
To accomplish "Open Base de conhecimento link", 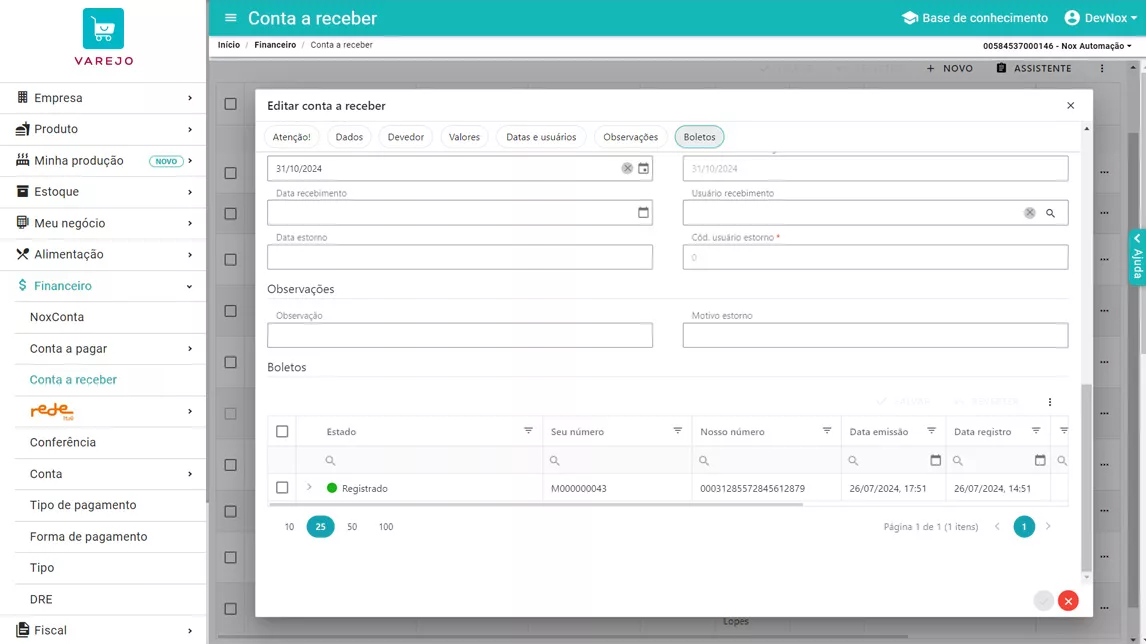I will tap(974, 18).
